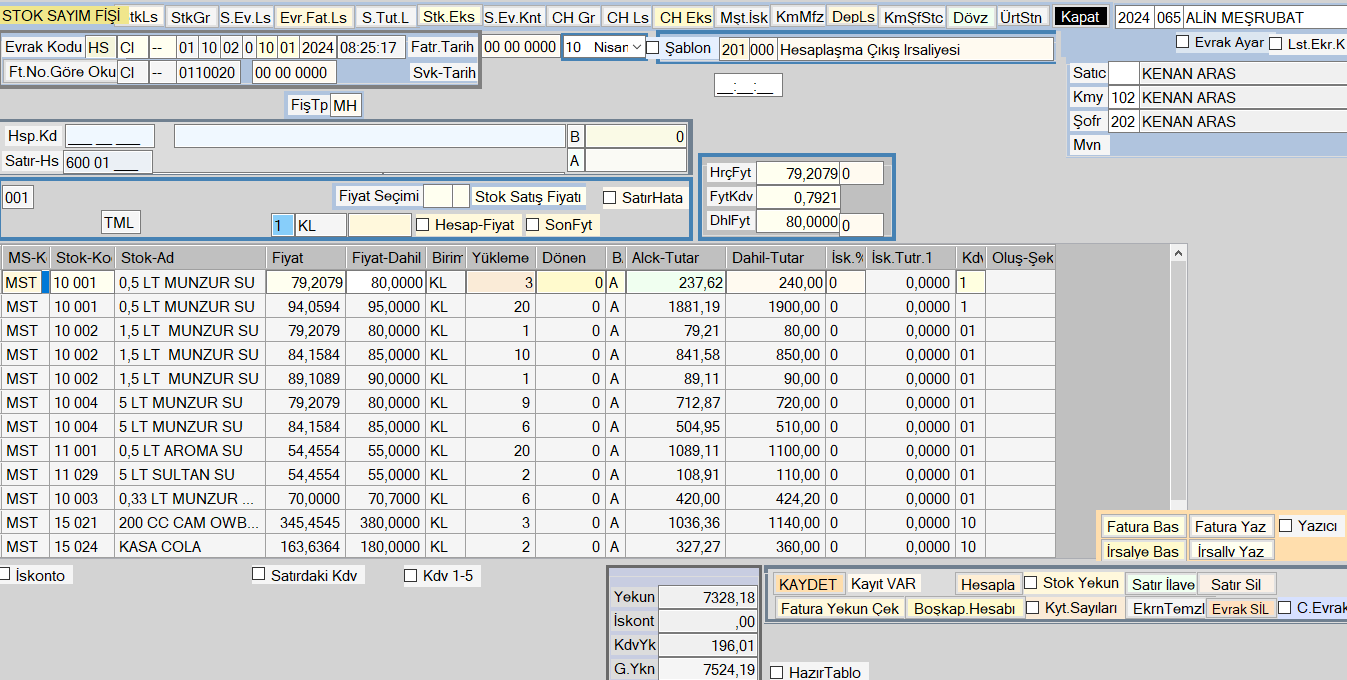Click the Stok-Ad column header
Image resolution: width=1347 pixels, height=680 pixels.
(x=191, y=258)
